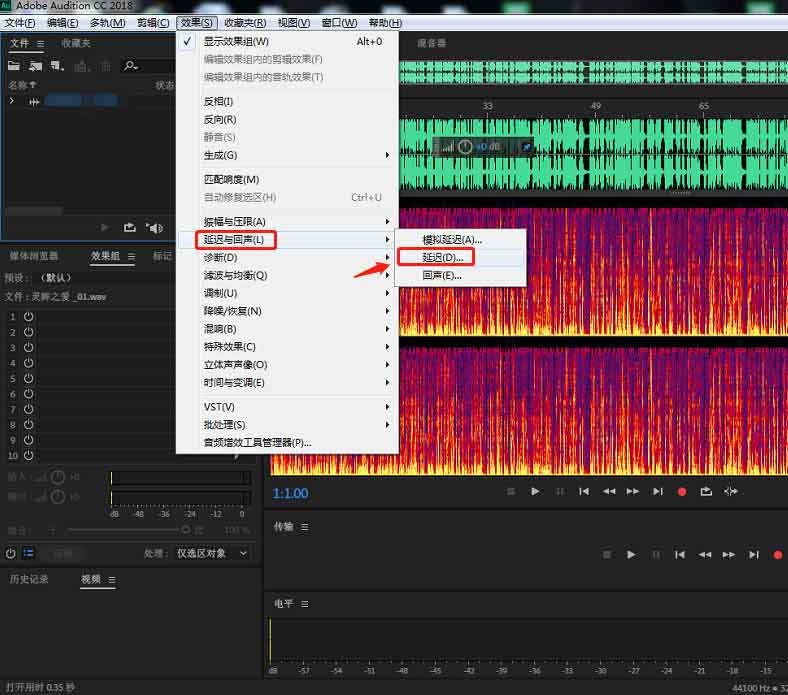Screen dimensions: 788x695
Task: Click the open file folder icon in Files panel
Action: pyautogui.click(x=14, y=66)
